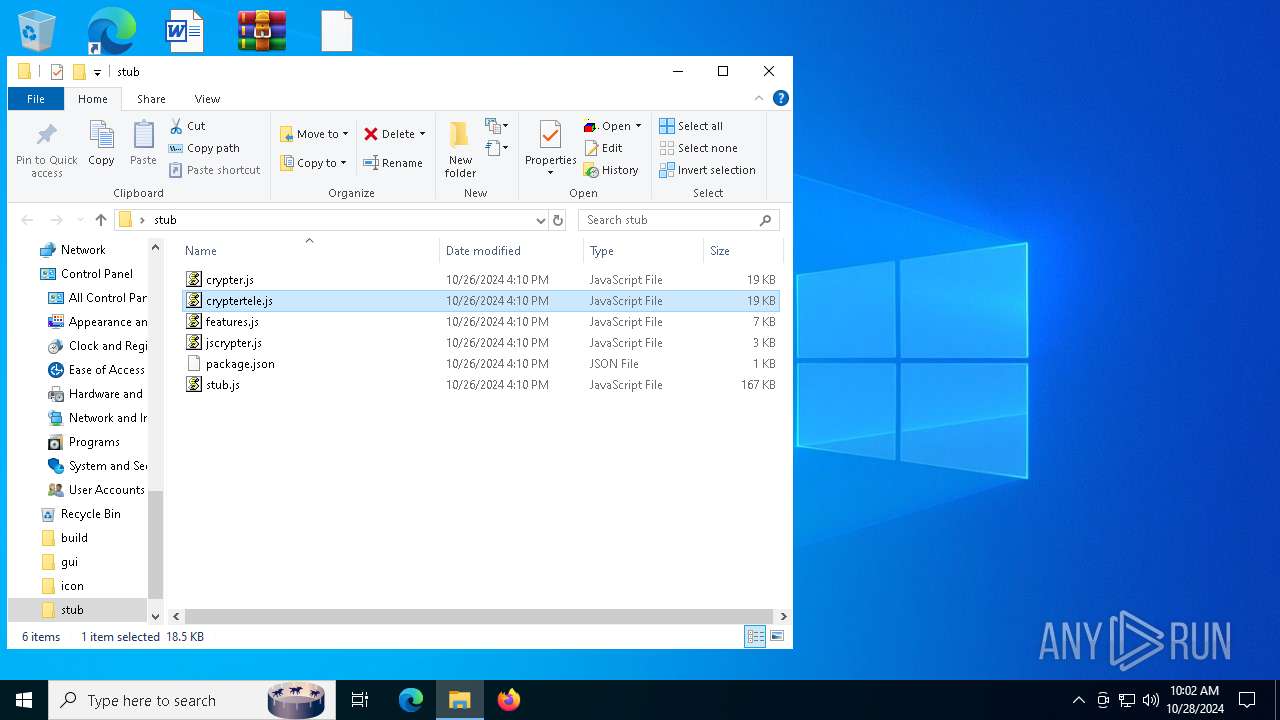
Task: Switch to Large icons view layout
Action: (x=777, y=636)
